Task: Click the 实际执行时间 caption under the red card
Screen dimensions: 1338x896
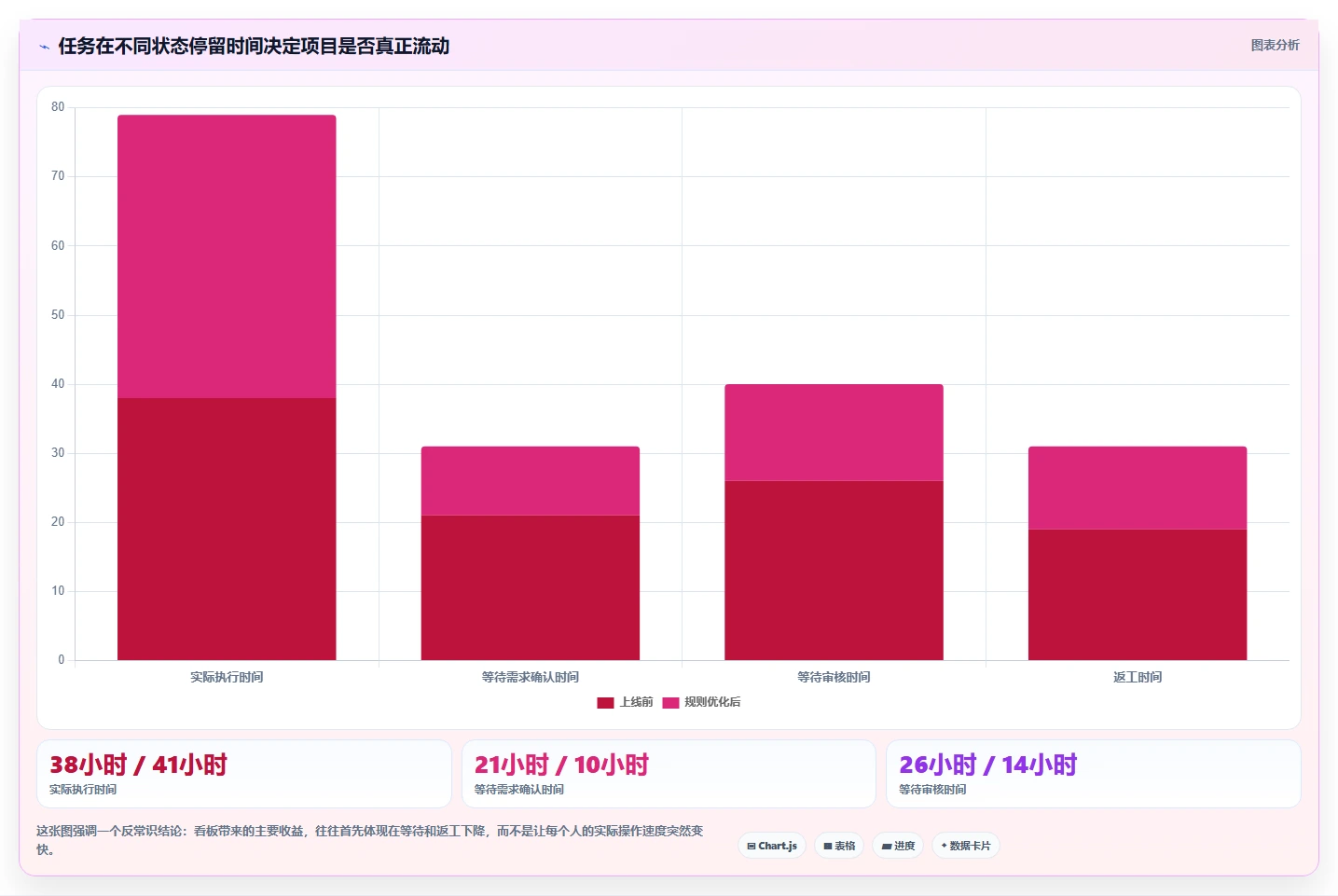Action: click(x=83, y=790)
